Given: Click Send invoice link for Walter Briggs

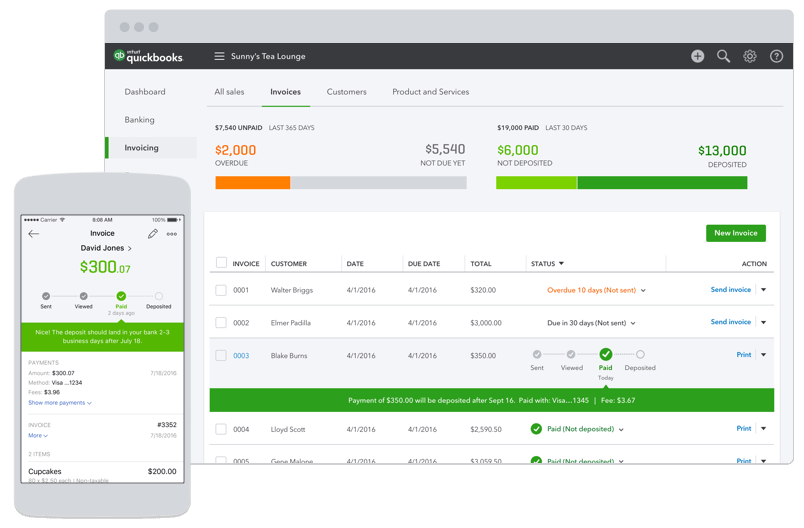Looking at the screenshot, I should pyautogui.click(x=730, y=290).
